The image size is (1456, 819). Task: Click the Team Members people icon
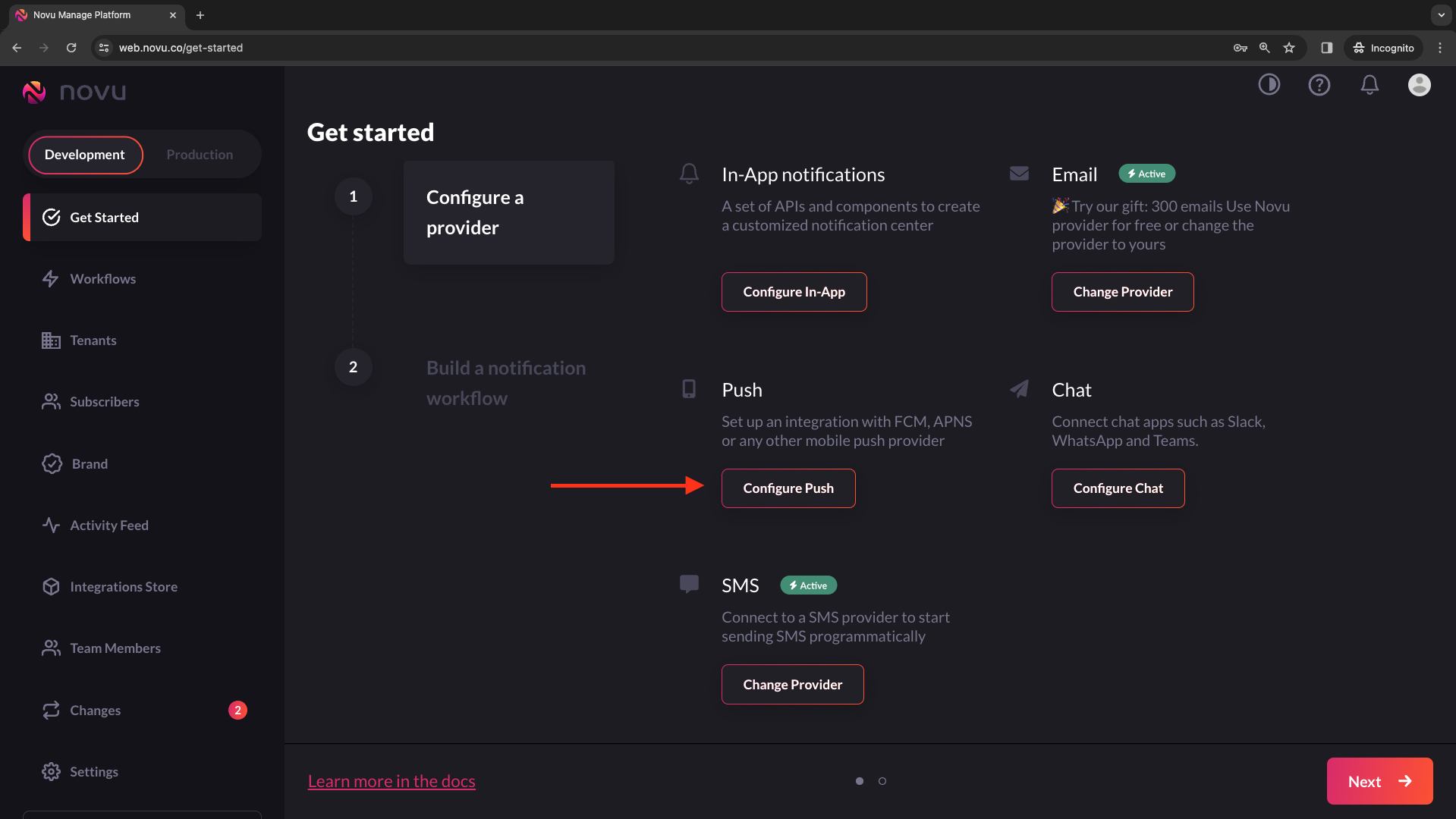click(51, 648)
